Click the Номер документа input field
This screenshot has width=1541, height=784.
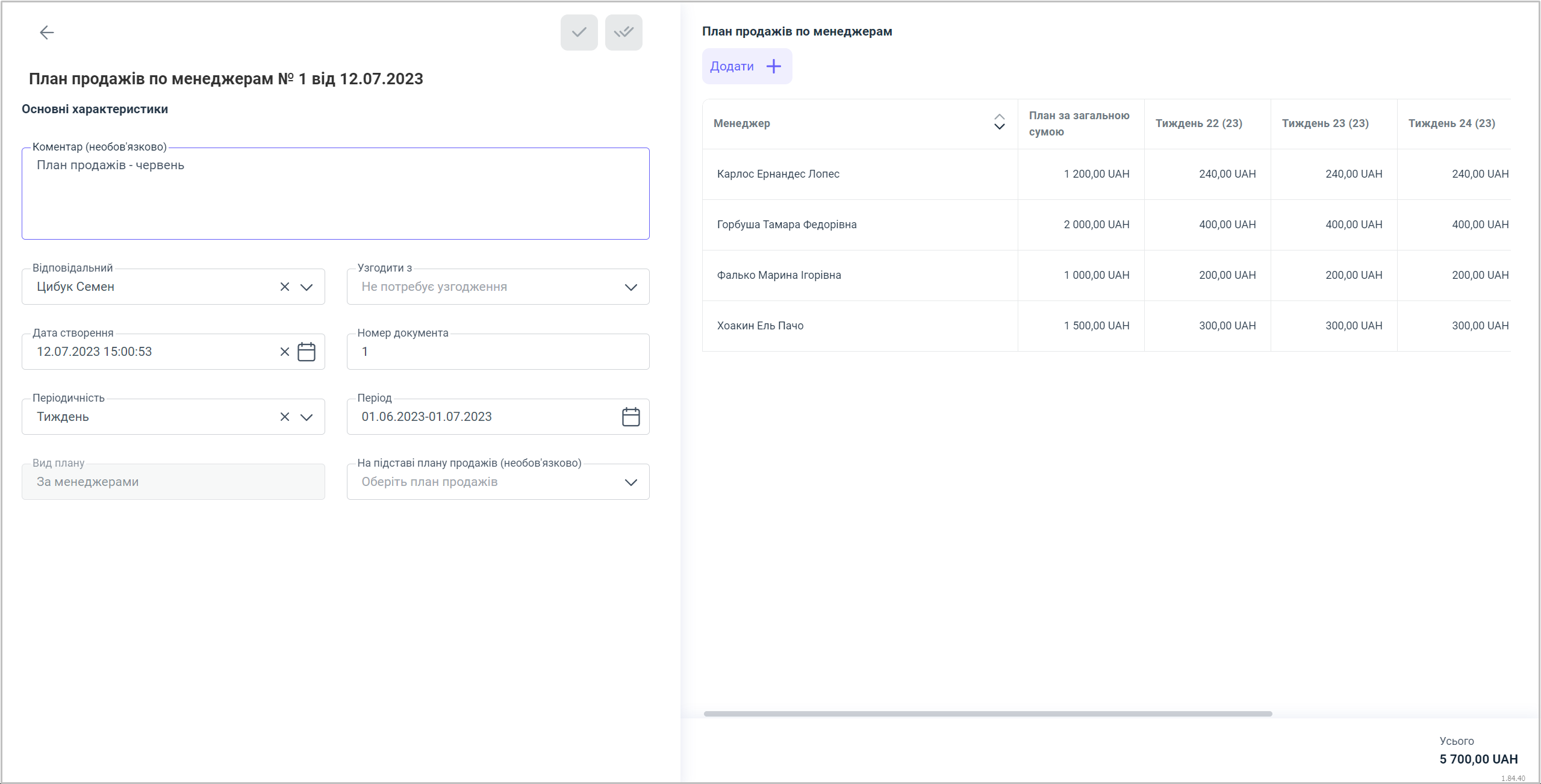point(497,352)
